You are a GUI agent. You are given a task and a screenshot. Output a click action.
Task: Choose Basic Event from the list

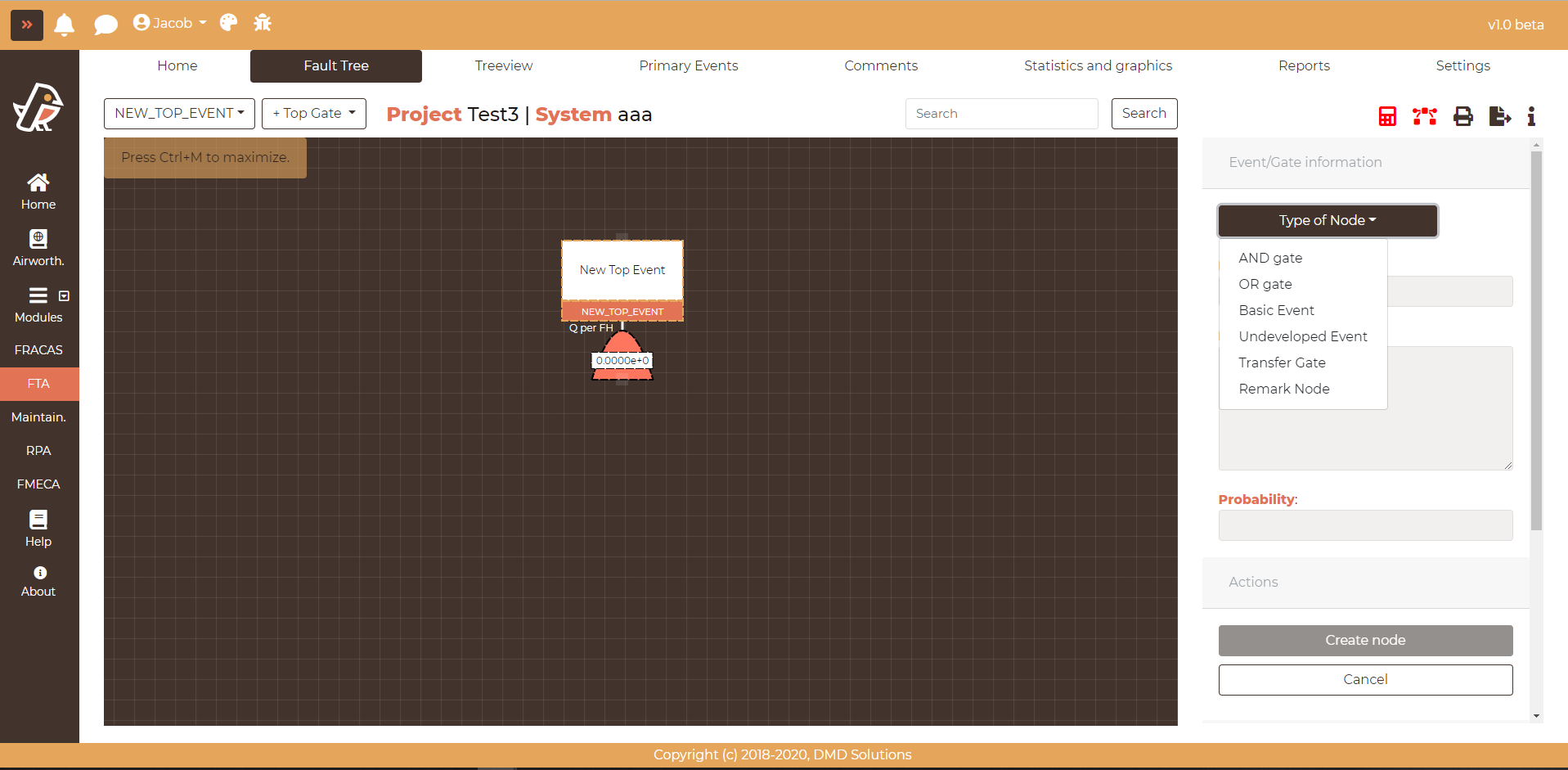click(1276, 310)
